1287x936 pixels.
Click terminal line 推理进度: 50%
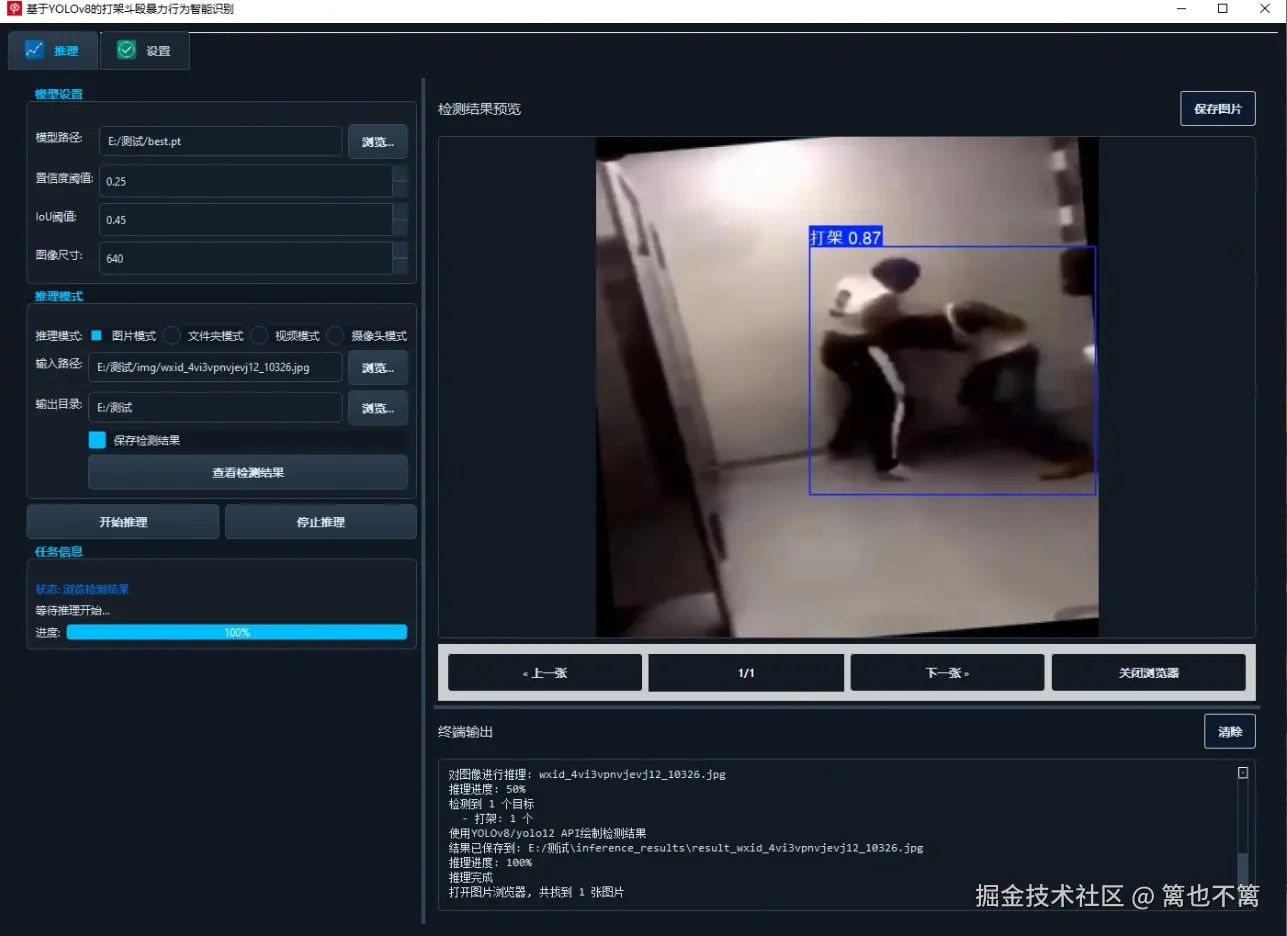(486, 789)
